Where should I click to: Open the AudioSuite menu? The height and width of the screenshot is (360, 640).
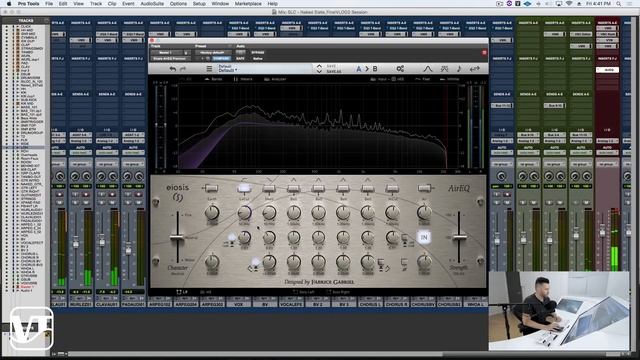coord(152,4)
